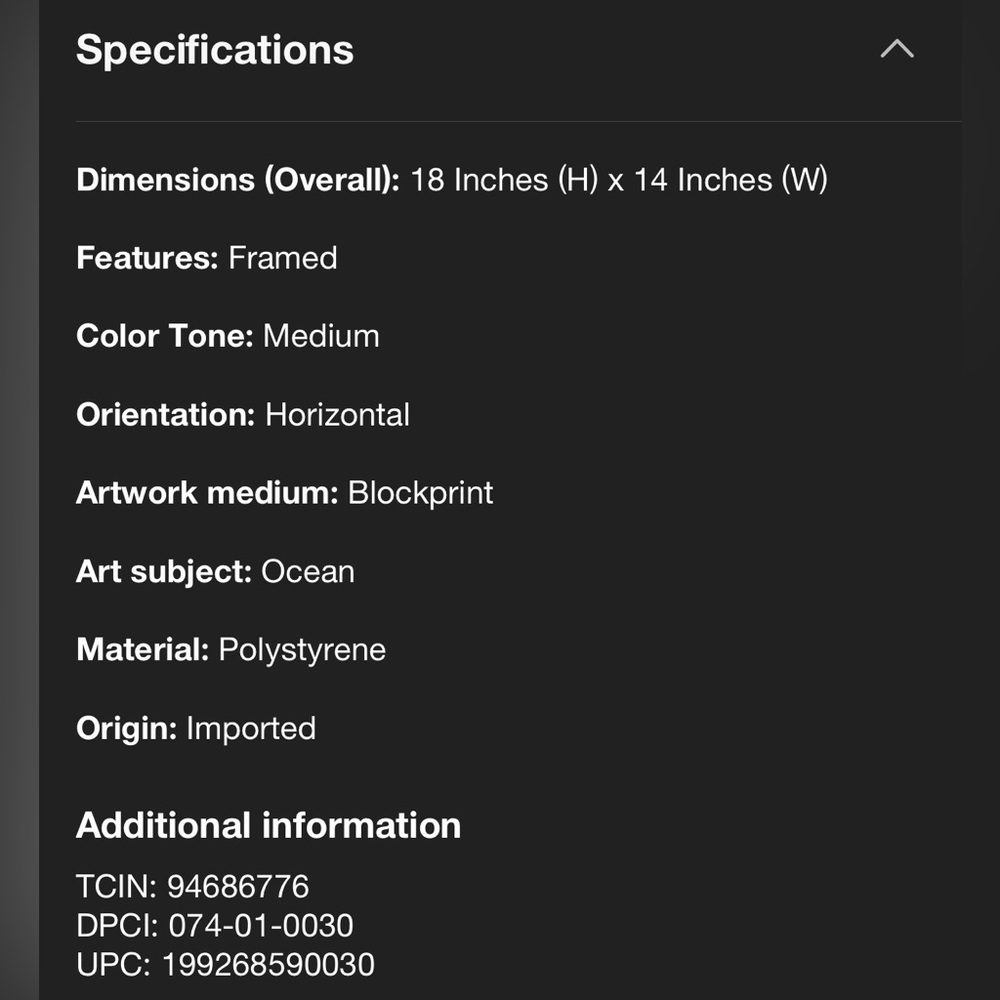Select the DPCI code 074-01-0030

pyautogui.click(x=261, y=925)
